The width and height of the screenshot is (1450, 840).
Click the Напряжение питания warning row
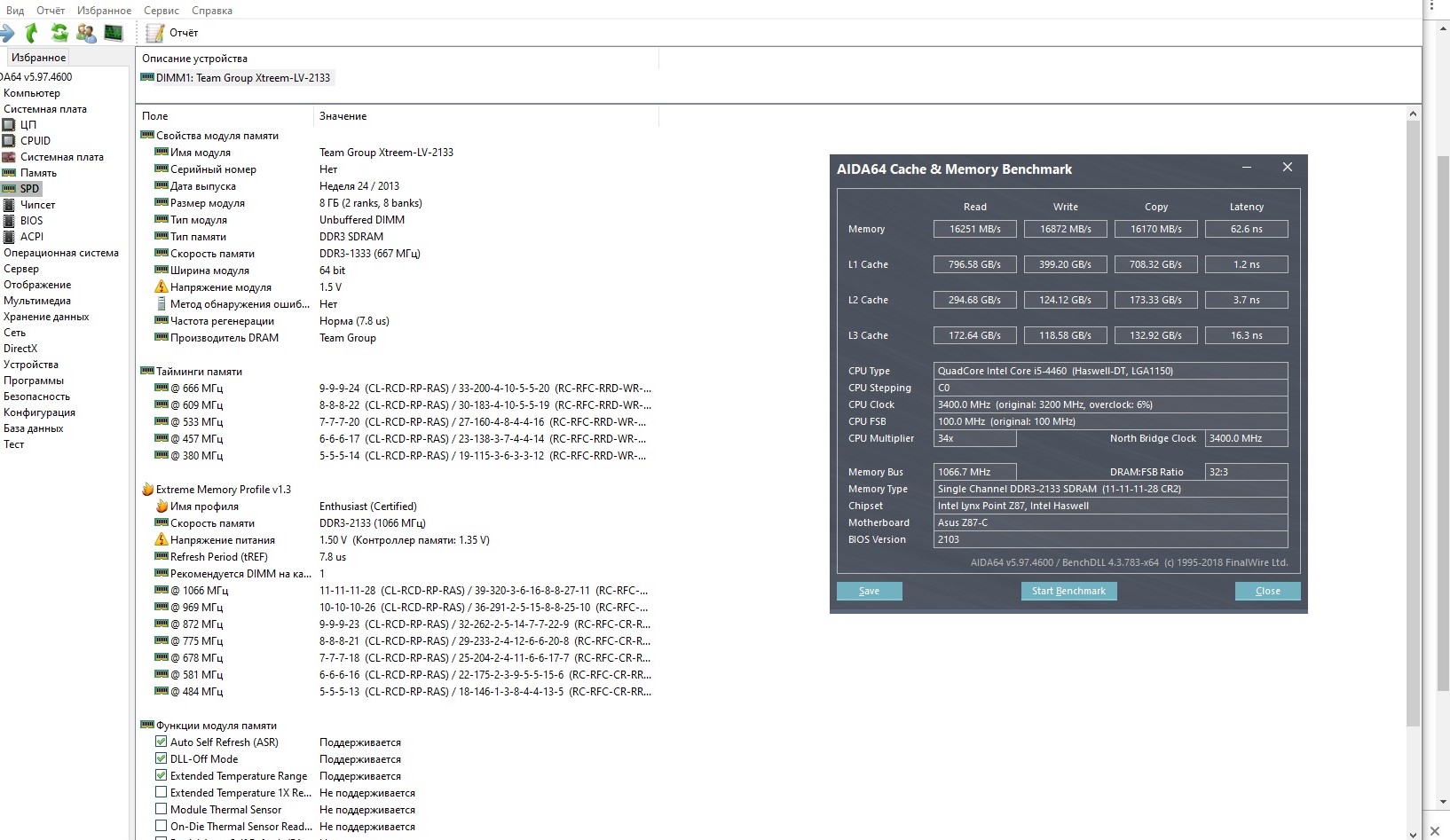click(215, 540)
